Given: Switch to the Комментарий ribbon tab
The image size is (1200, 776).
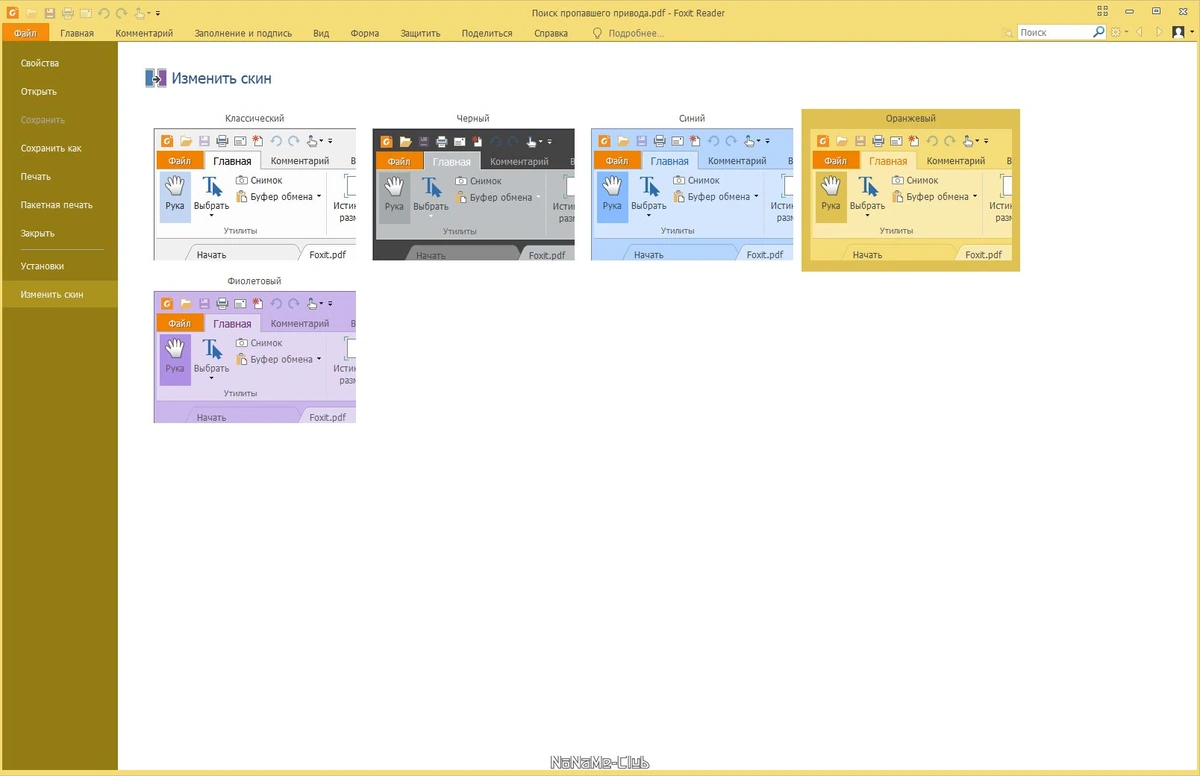Looking at the screenshot, I should pyautogui.click(x=144, y=33).
